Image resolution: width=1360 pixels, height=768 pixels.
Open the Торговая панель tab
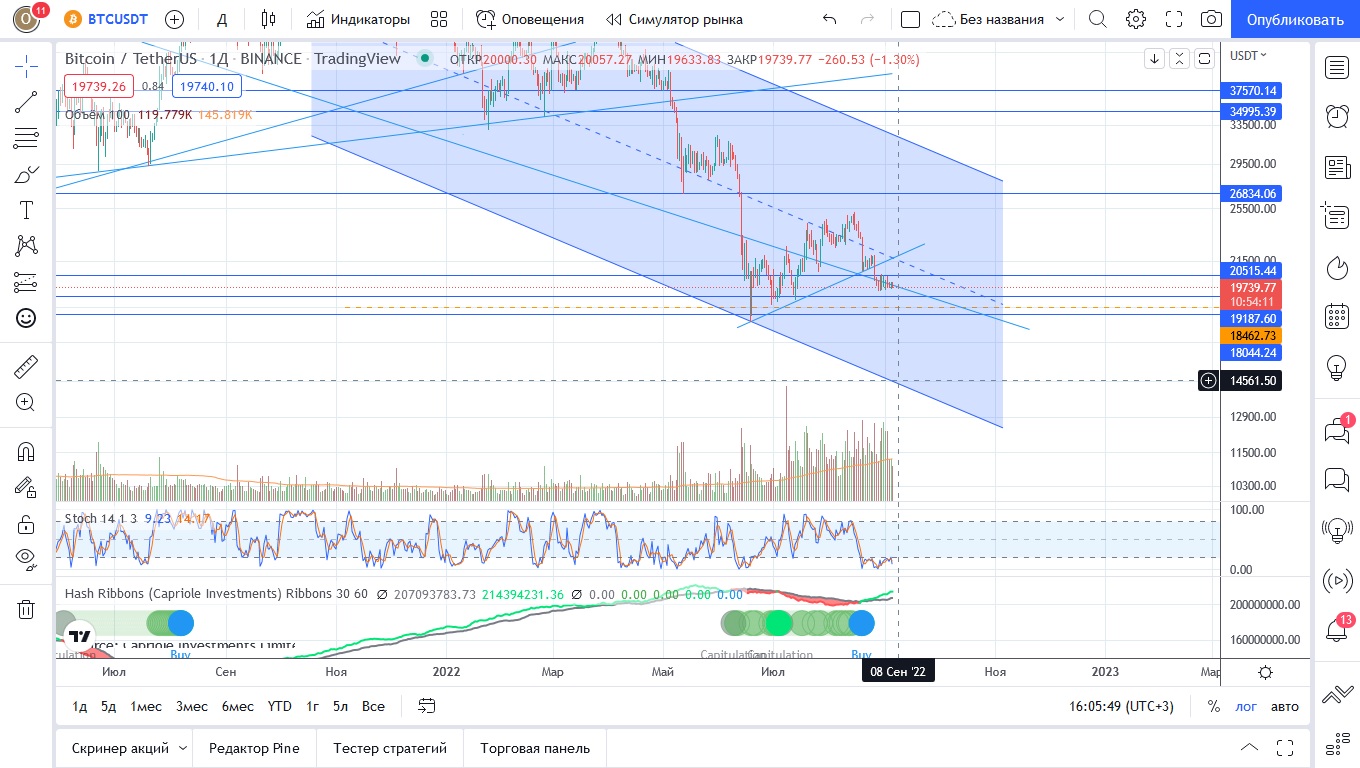(535, 748)
